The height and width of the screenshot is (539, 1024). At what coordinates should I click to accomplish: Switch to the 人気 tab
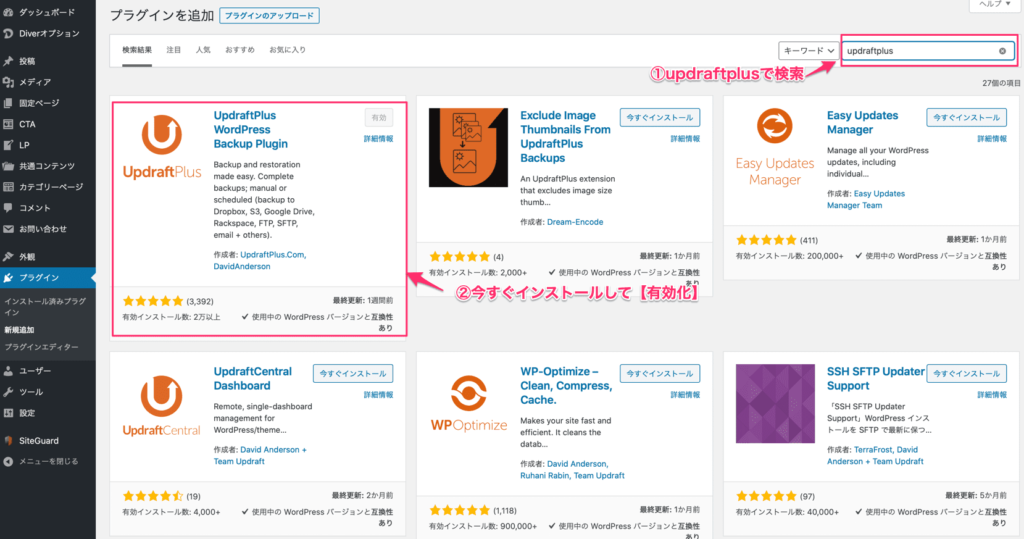203,49
